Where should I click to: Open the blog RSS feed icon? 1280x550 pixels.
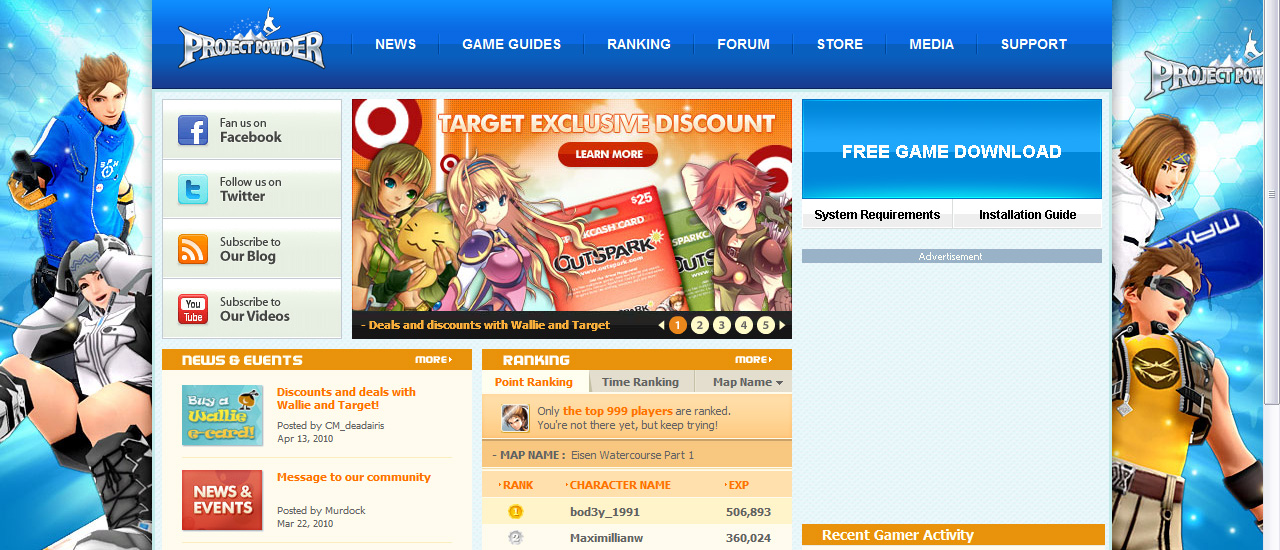[193, 249]
